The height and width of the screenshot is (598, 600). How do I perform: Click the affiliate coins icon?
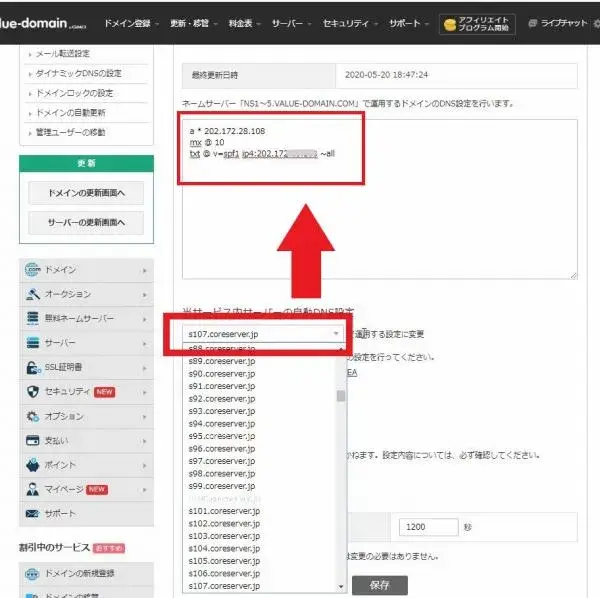click(x=450, y=24)
